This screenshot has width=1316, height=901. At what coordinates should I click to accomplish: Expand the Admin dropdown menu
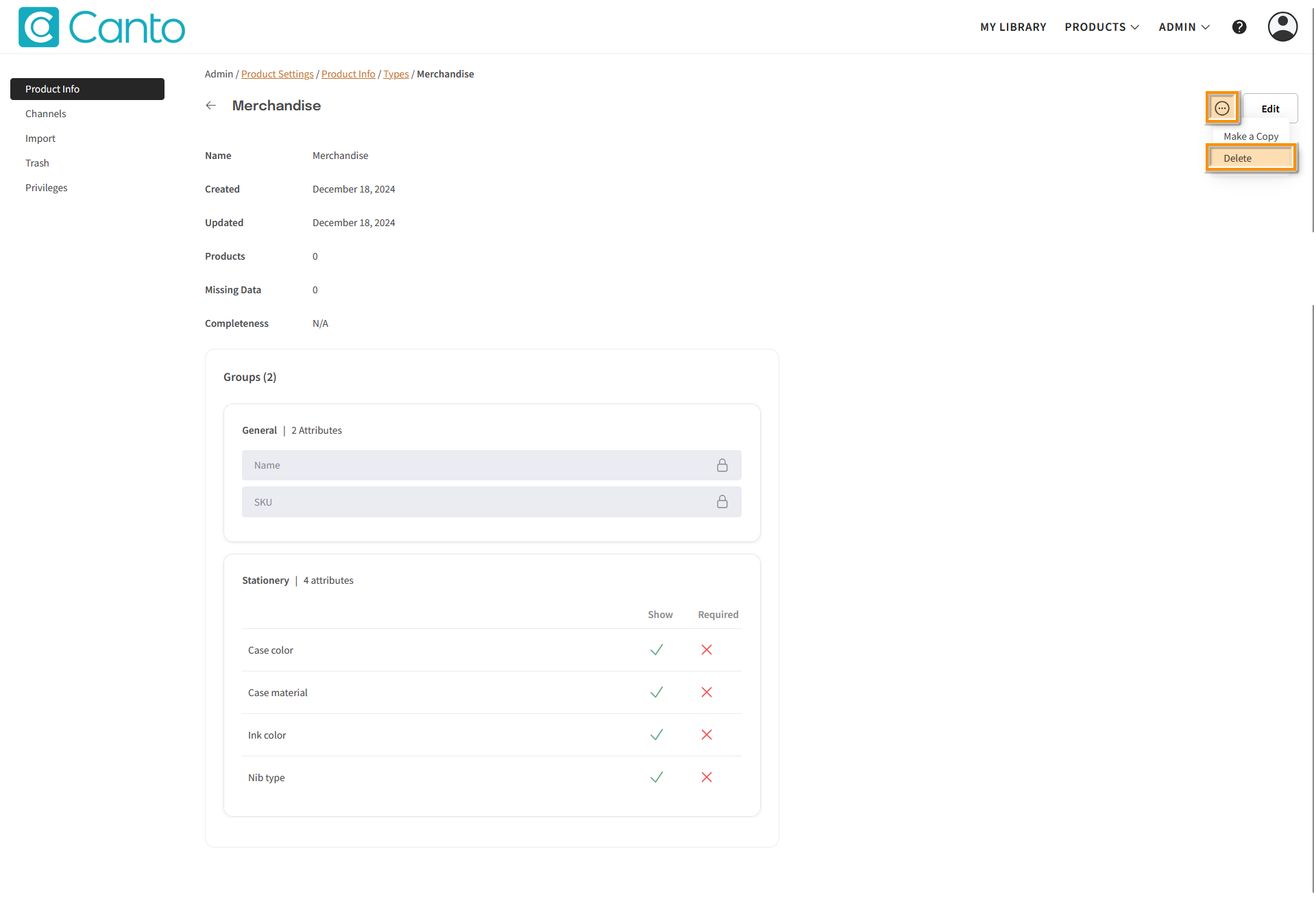click(1184, 27)
